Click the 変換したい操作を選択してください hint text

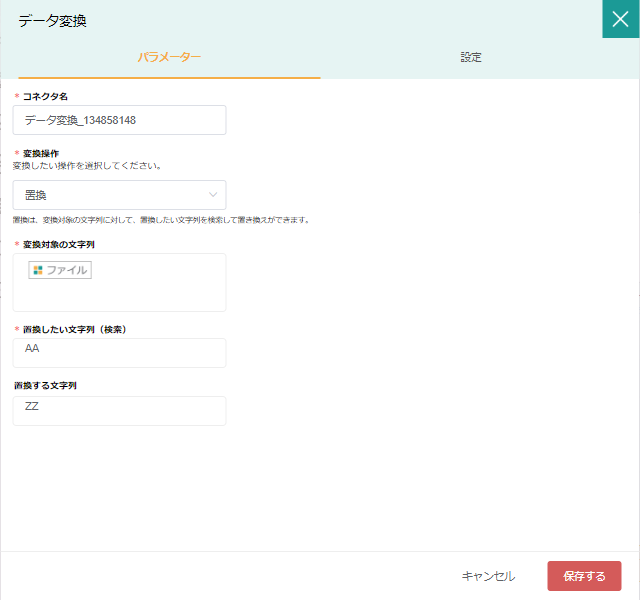click(87, 165)
